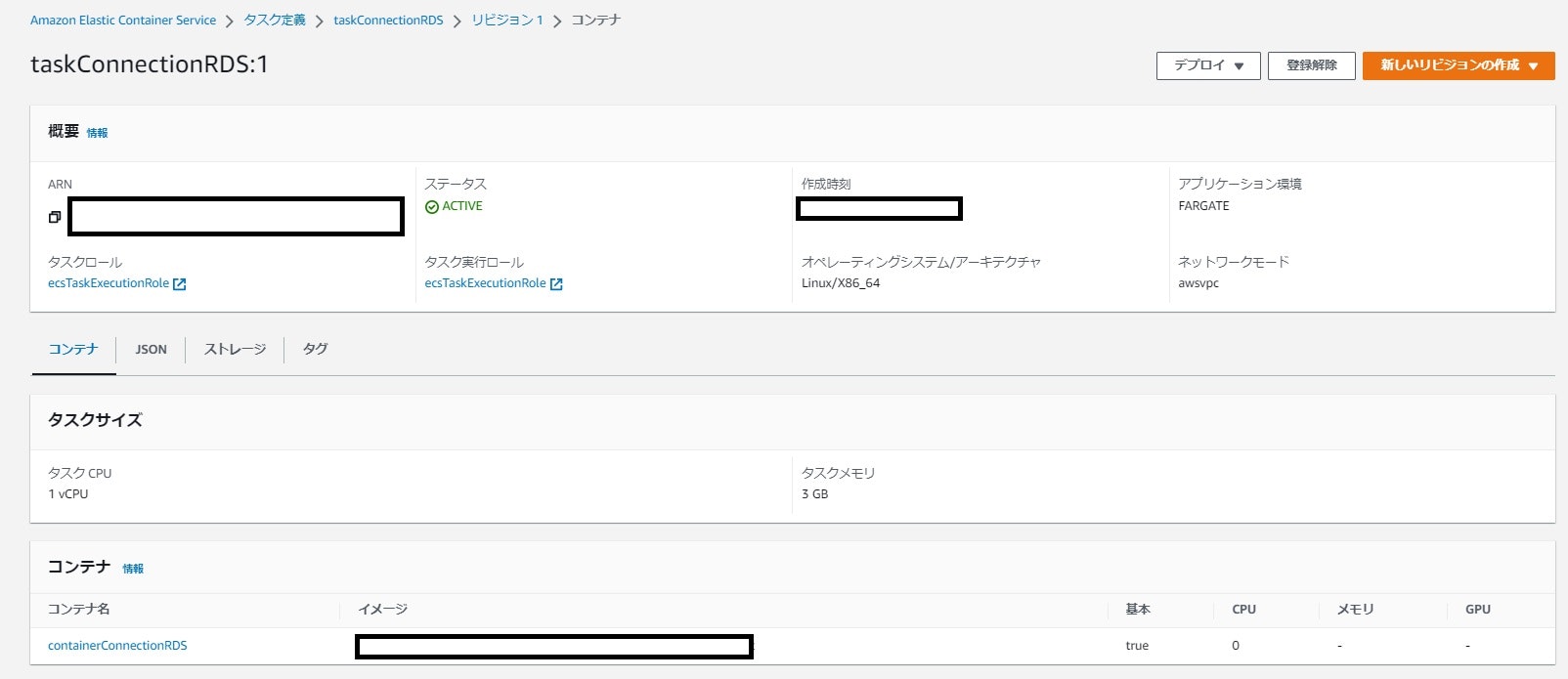
Task: Click the GPU column header
Action: pos(1478,609)
